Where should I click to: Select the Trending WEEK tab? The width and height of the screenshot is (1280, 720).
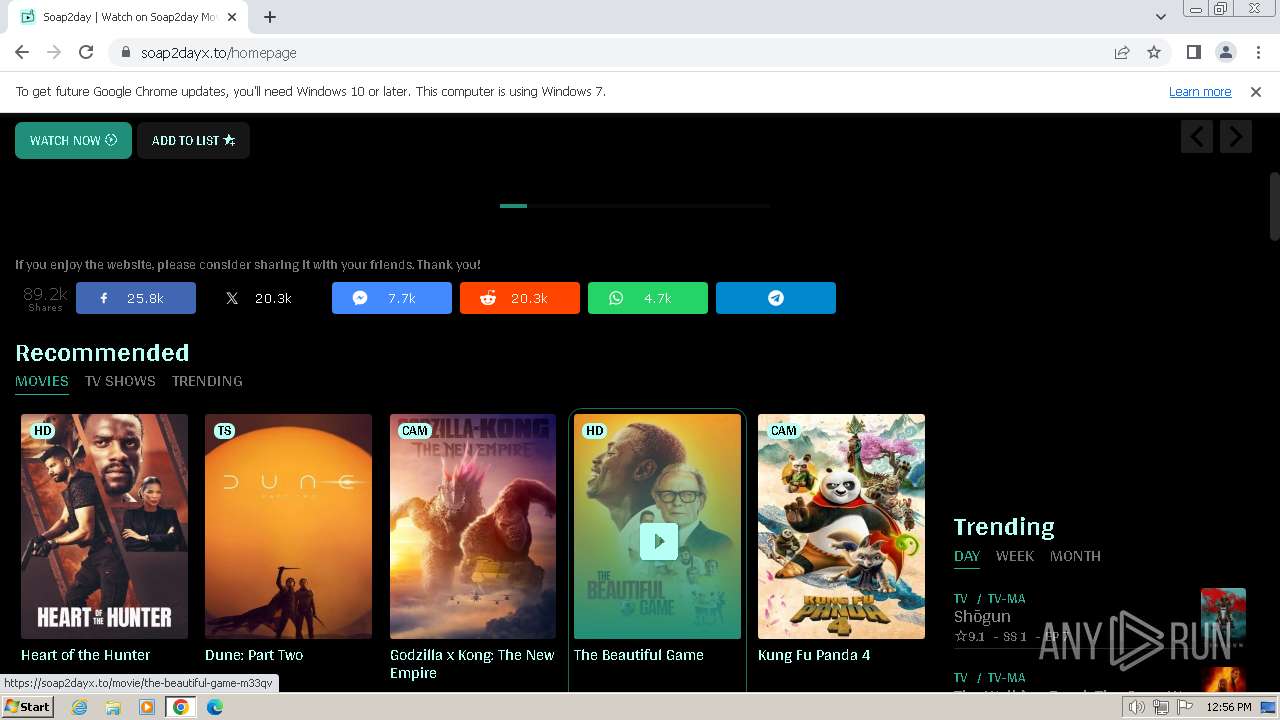pyautogui.click(x=1015, y=556)
